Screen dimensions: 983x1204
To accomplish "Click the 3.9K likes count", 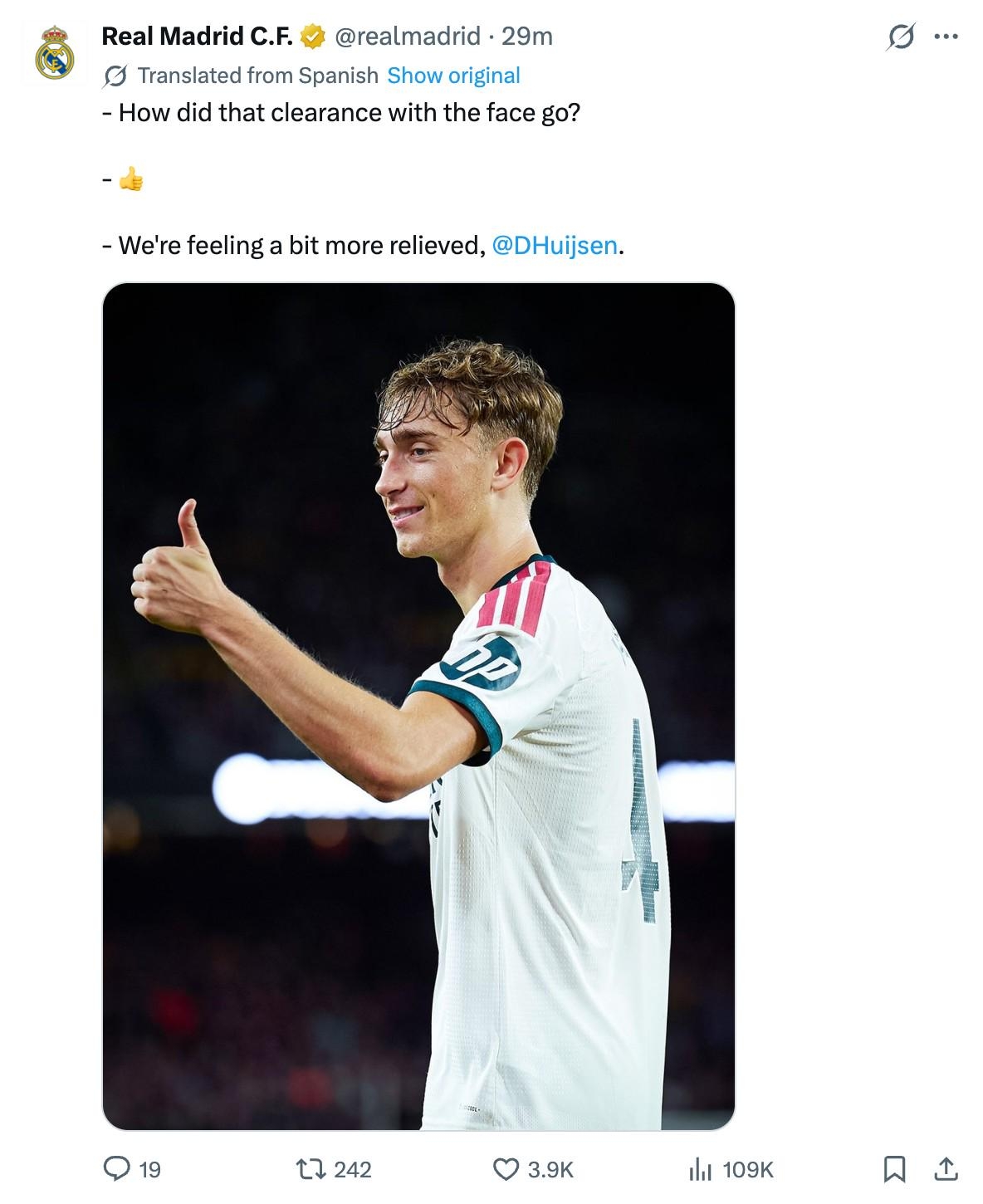I will pyautogui.click(x=550, y=1170).
